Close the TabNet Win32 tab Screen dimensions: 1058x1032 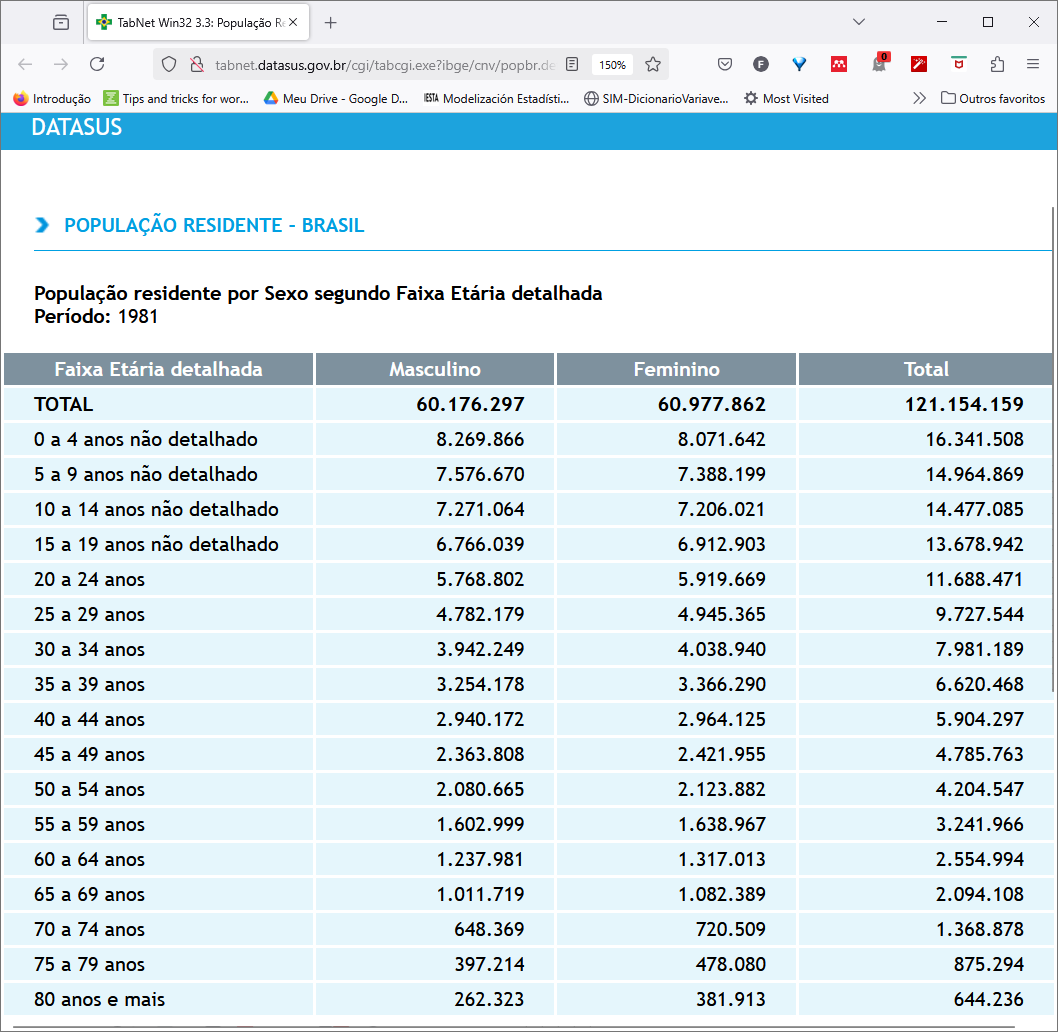tap(293, 22)
